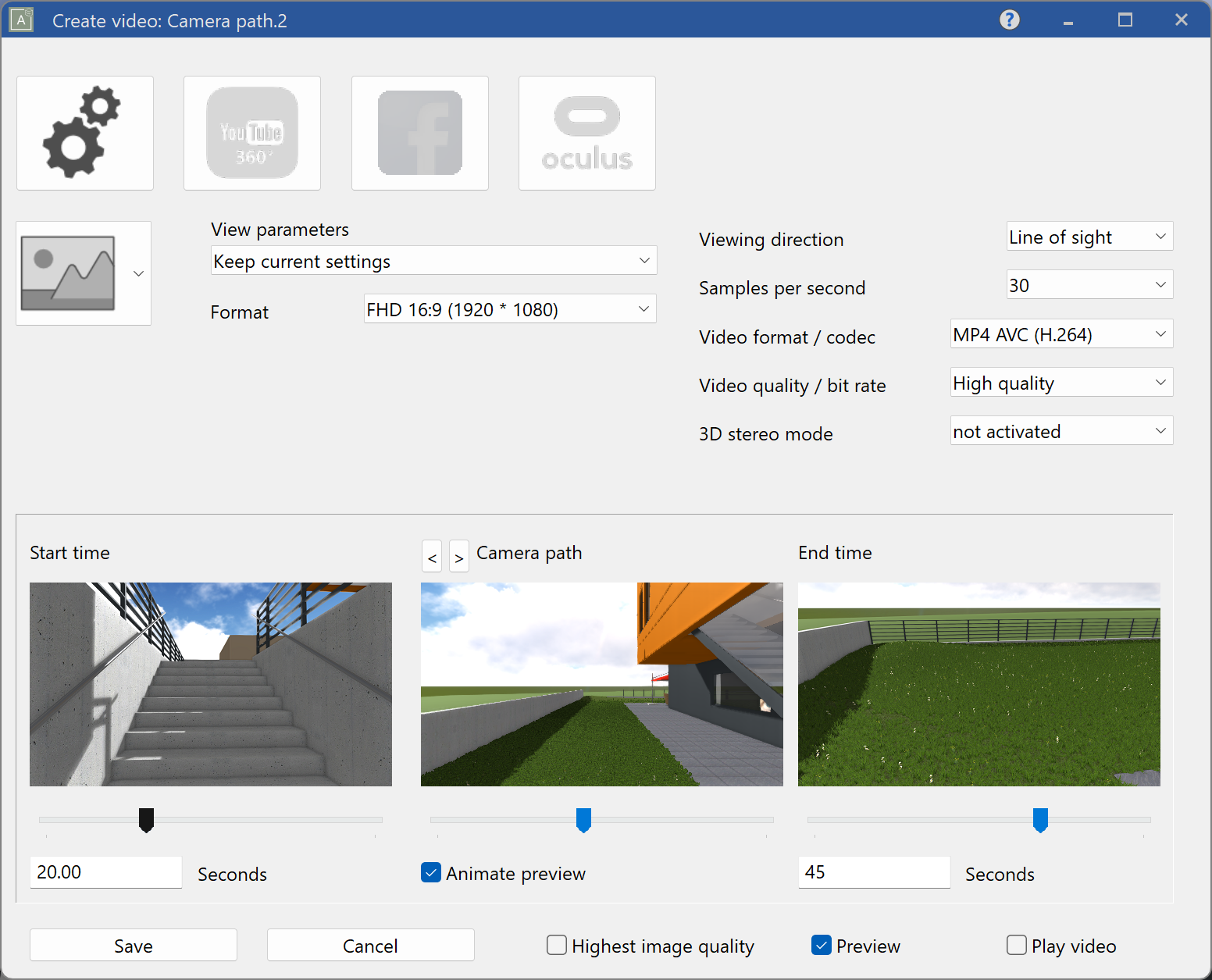Click the landscape image mode icon
The width and height of the screenshot is (1212, 980).
click(69, 273)
